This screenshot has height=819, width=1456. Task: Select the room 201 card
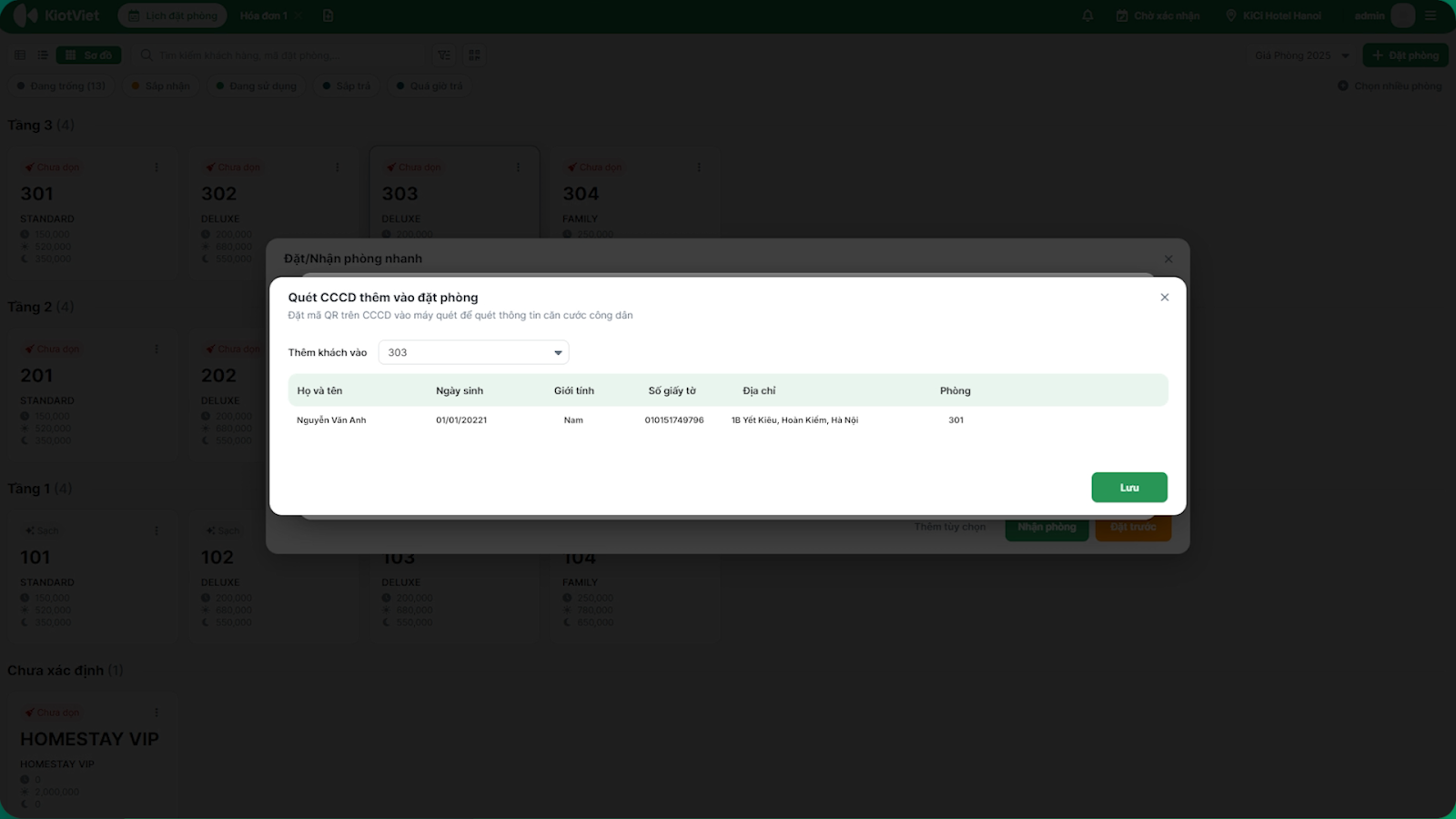click(x=92, y=393)
